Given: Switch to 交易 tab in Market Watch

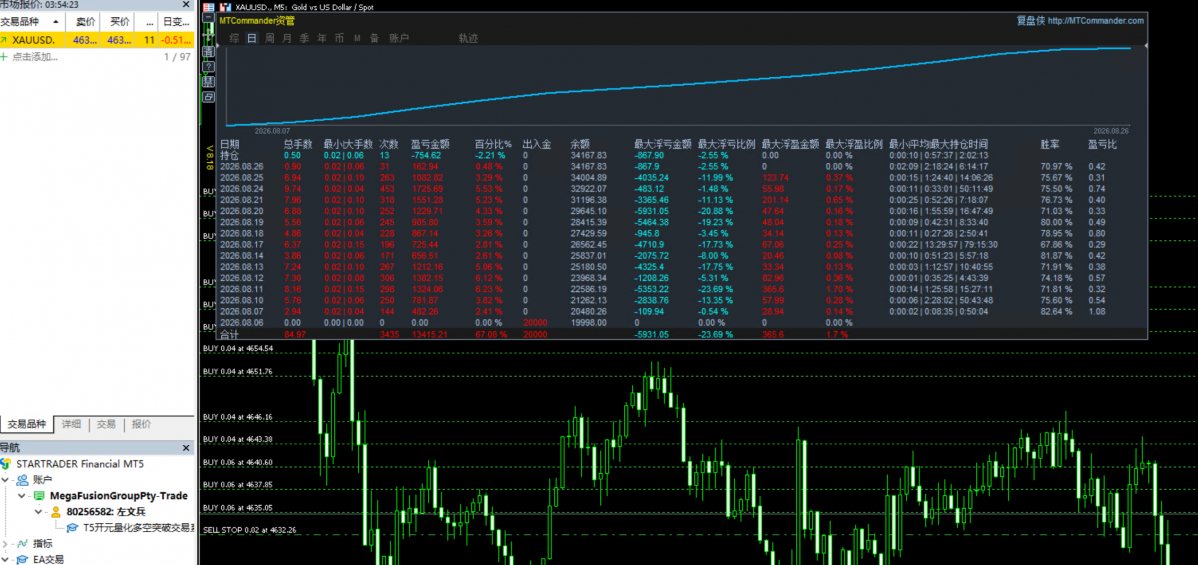Looking at the screenshot, I should (106, 424).
